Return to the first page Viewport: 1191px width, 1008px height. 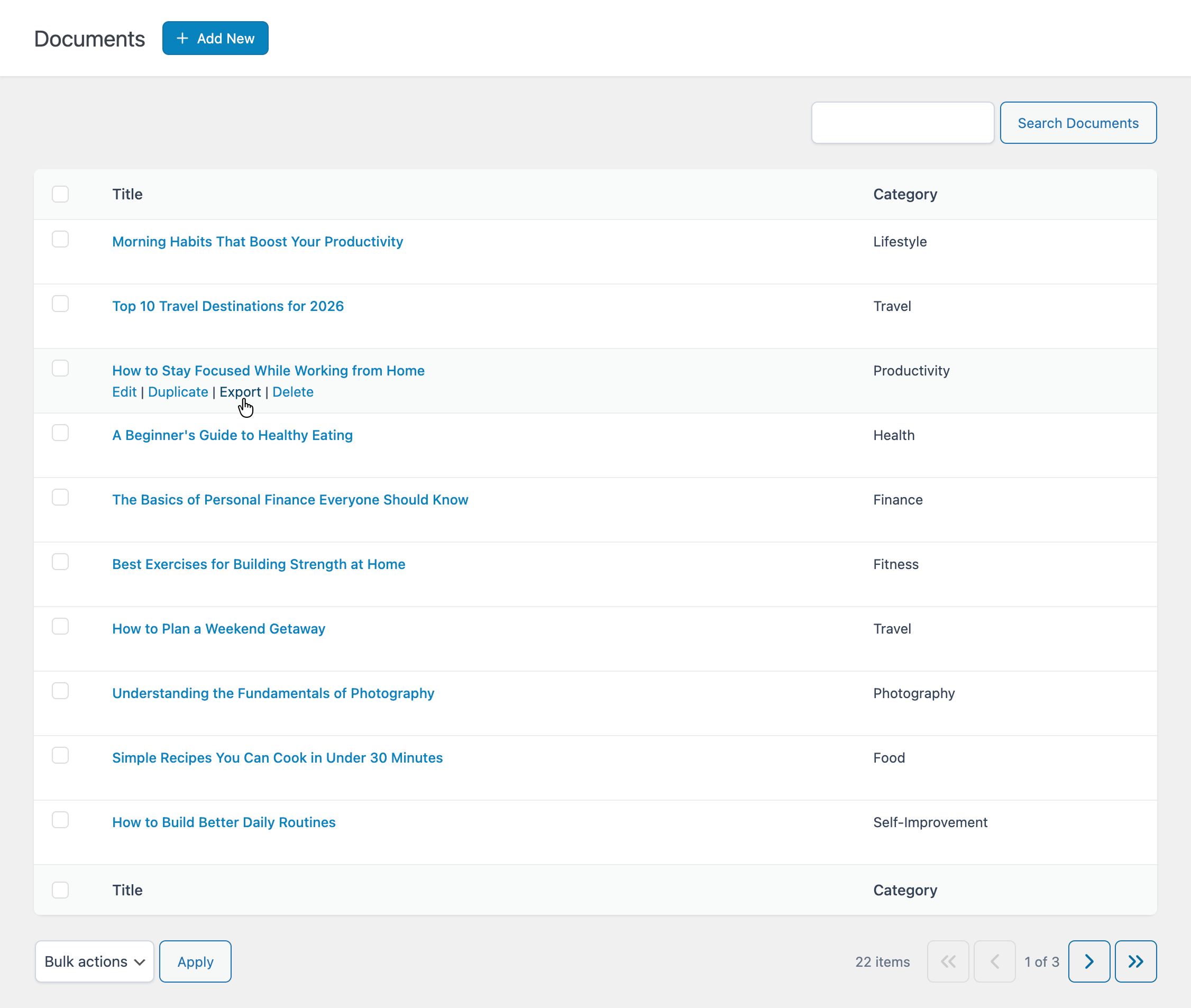(x=948, y=961)
